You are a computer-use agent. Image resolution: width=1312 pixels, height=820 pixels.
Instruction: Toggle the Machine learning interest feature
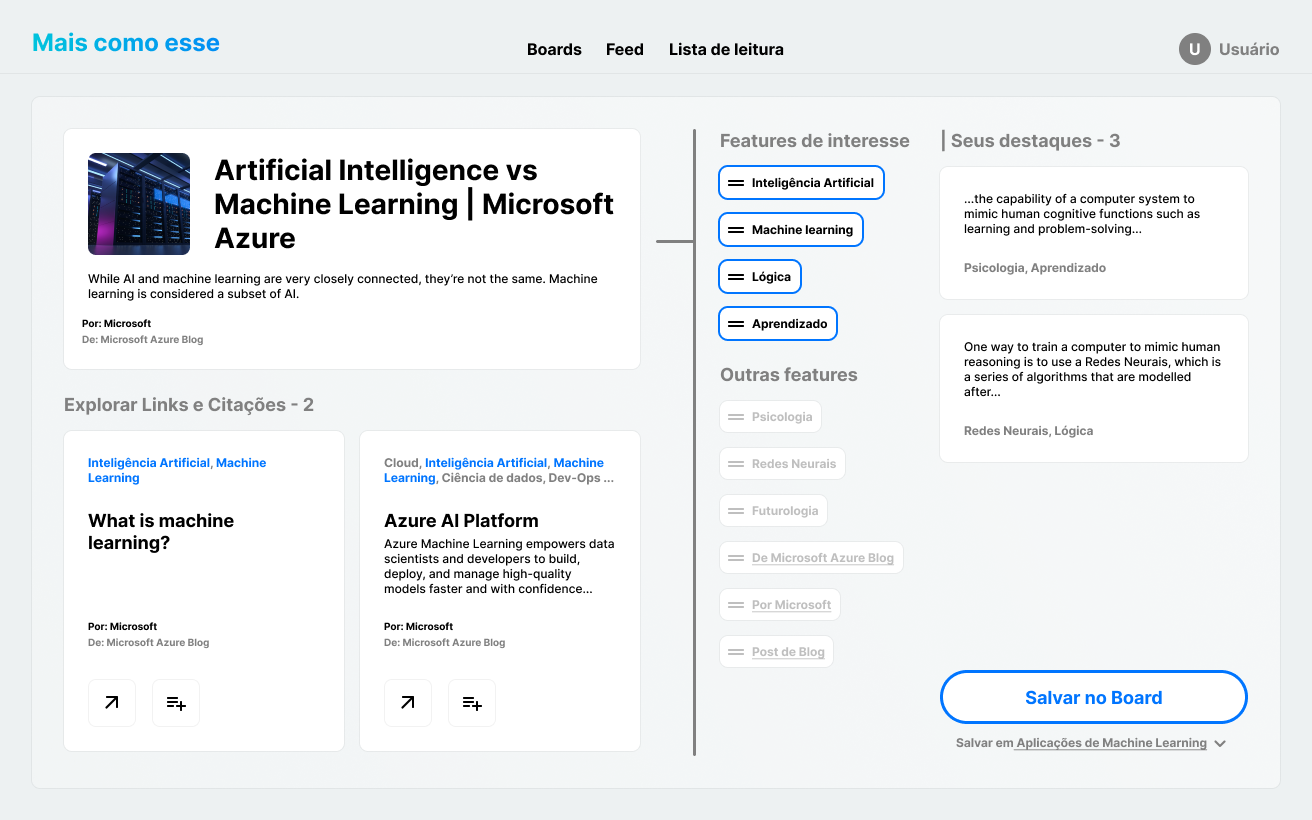[x=791, y=230]
